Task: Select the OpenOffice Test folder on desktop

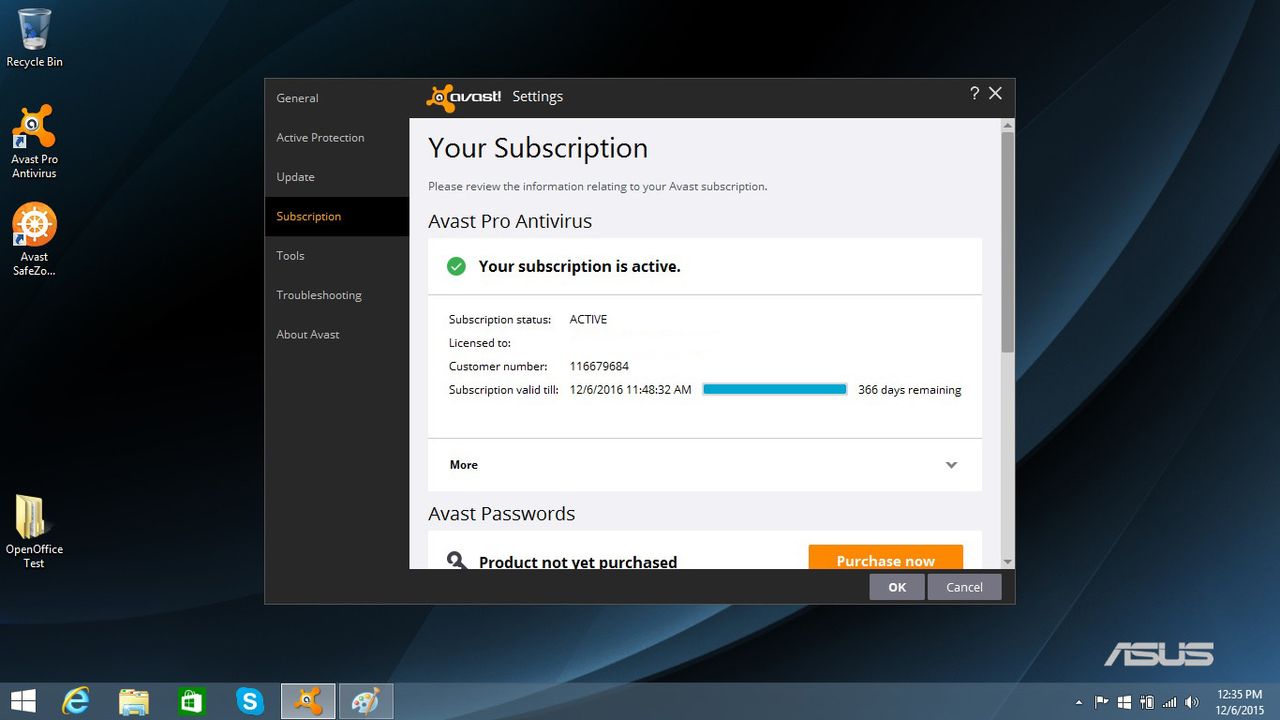Action: 34,532
